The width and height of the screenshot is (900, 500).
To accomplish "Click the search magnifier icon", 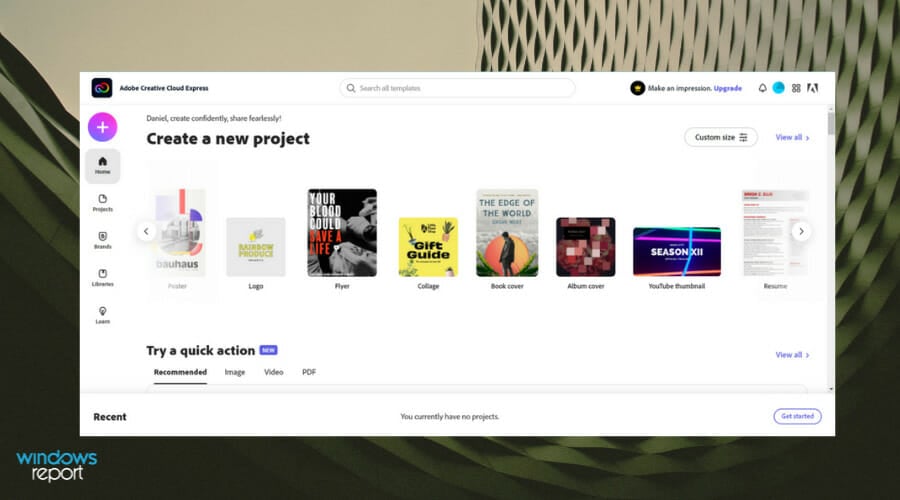I will (351, 88).
